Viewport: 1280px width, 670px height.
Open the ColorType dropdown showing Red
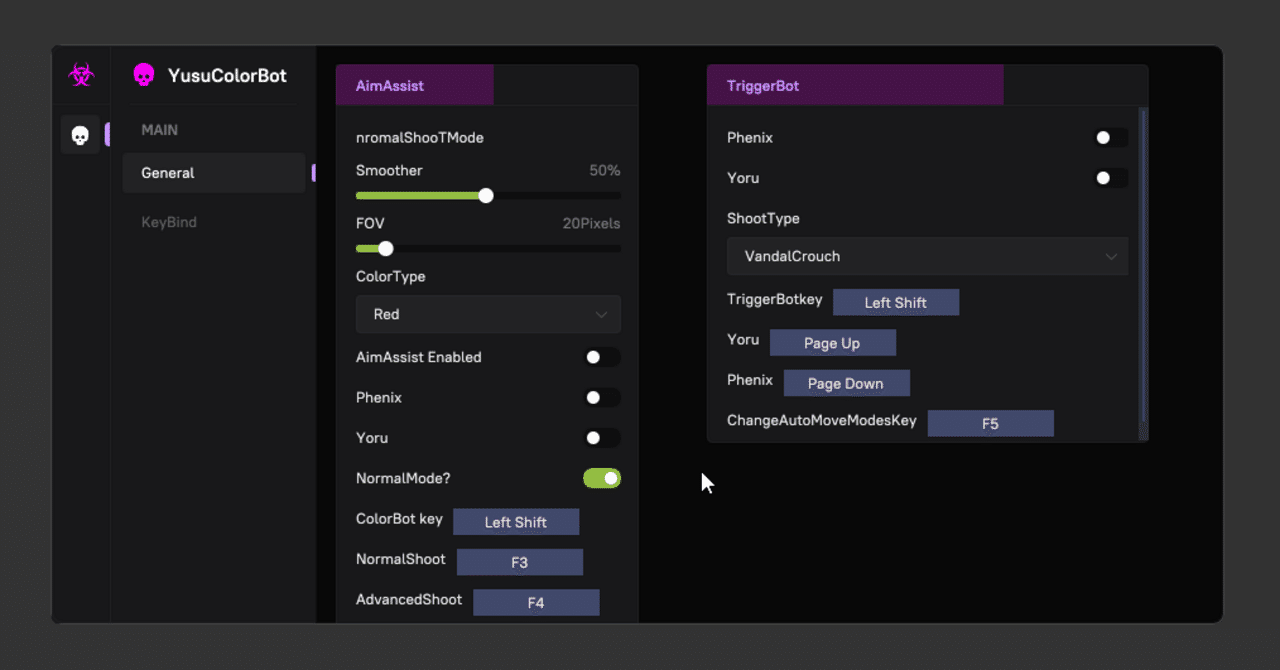coord(488,314)
